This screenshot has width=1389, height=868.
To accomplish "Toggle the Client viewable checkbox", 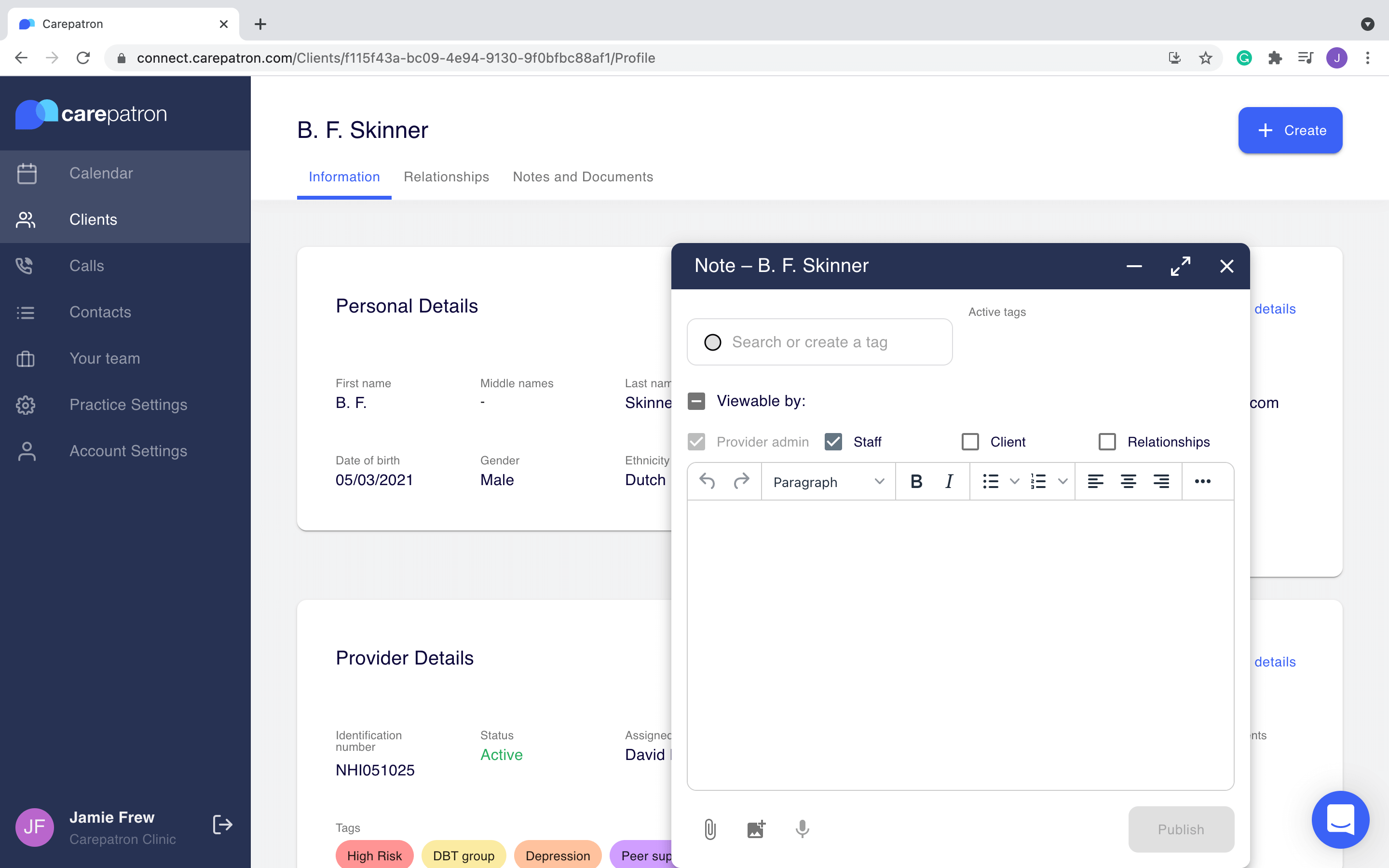I will point(970,441).
